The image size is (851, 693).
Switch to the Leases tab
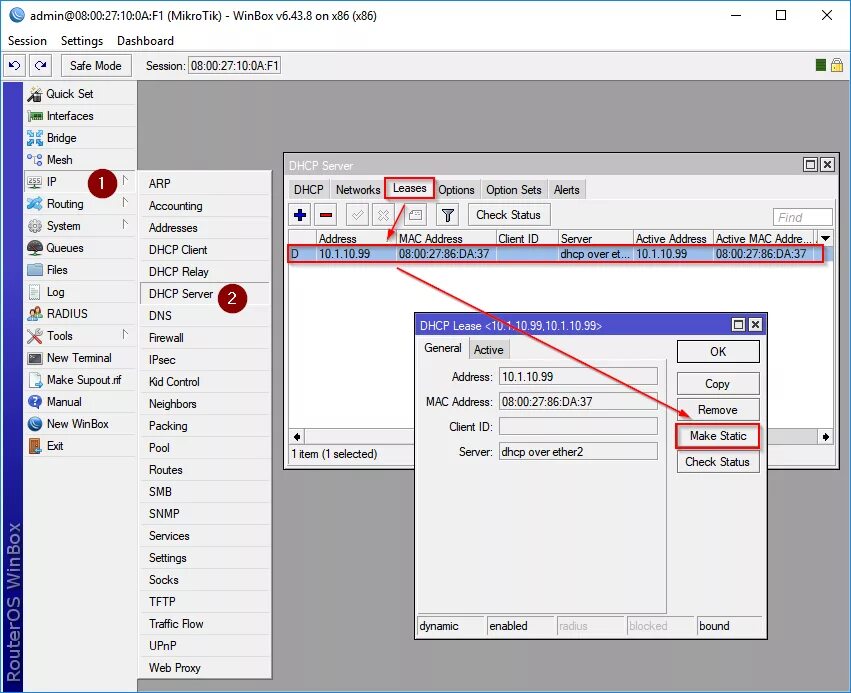pos(410,188)
